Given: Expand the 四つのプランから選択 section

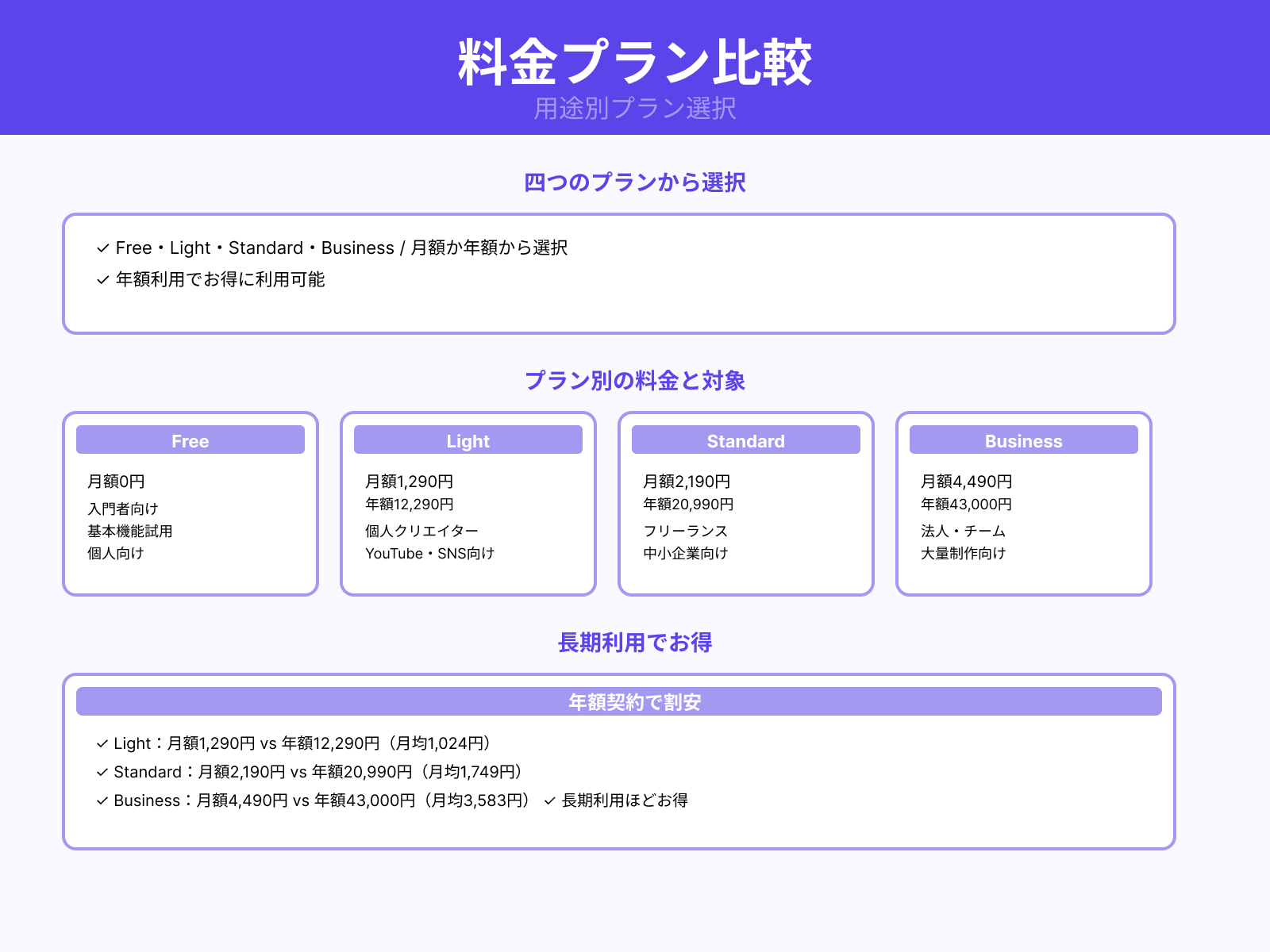Looking at the screenshot, I should point(634,182).
